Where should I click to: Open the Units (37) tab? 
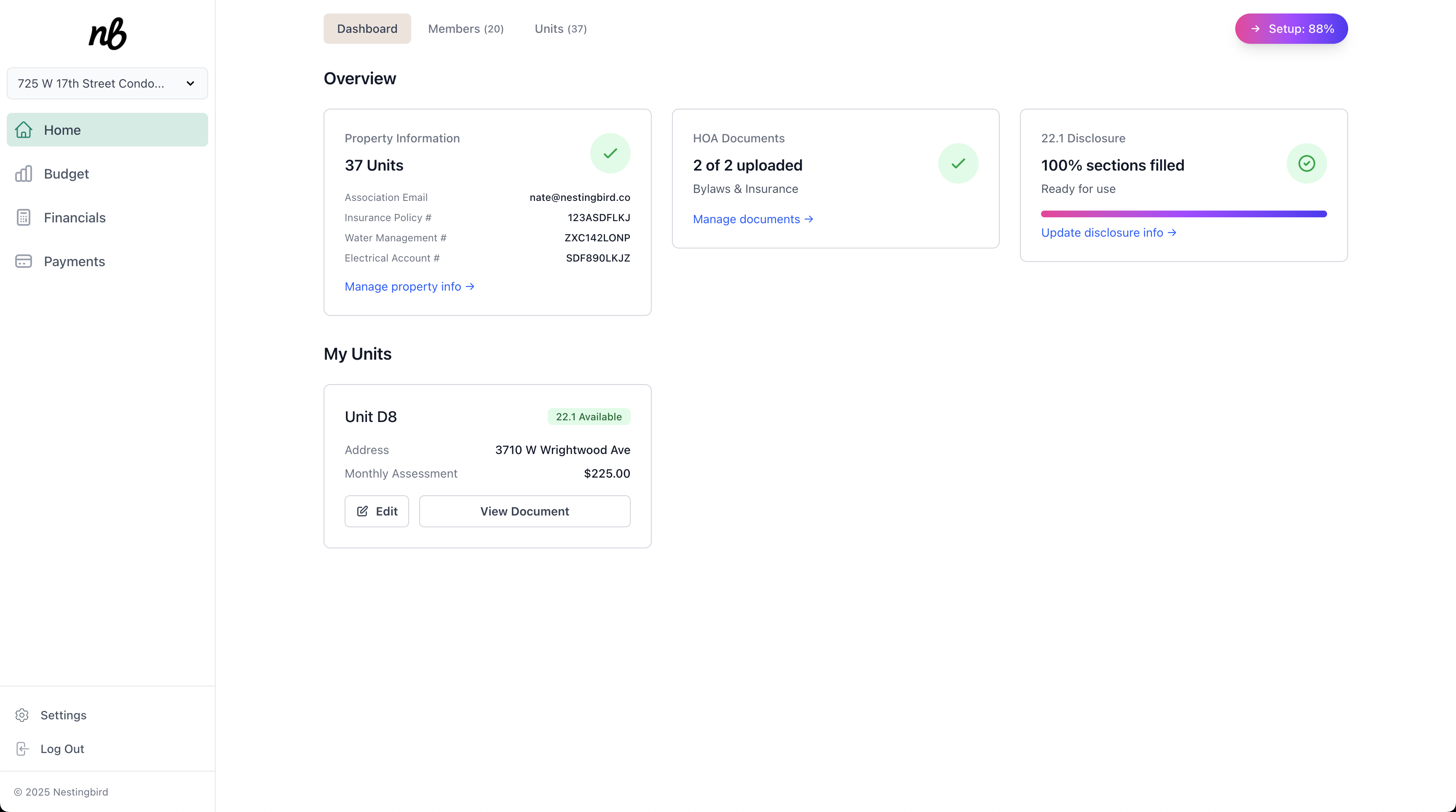pos(560,29)
